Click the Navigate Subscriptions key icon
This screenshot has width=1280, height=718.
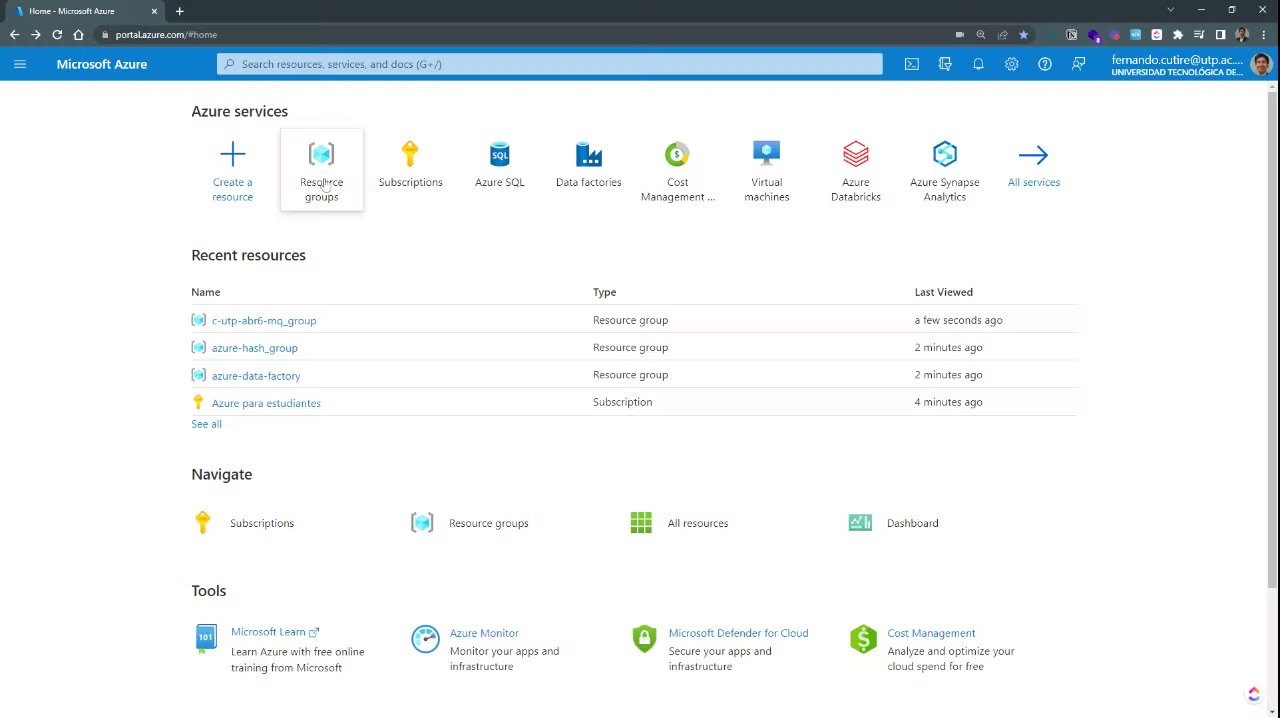point(203,522)
